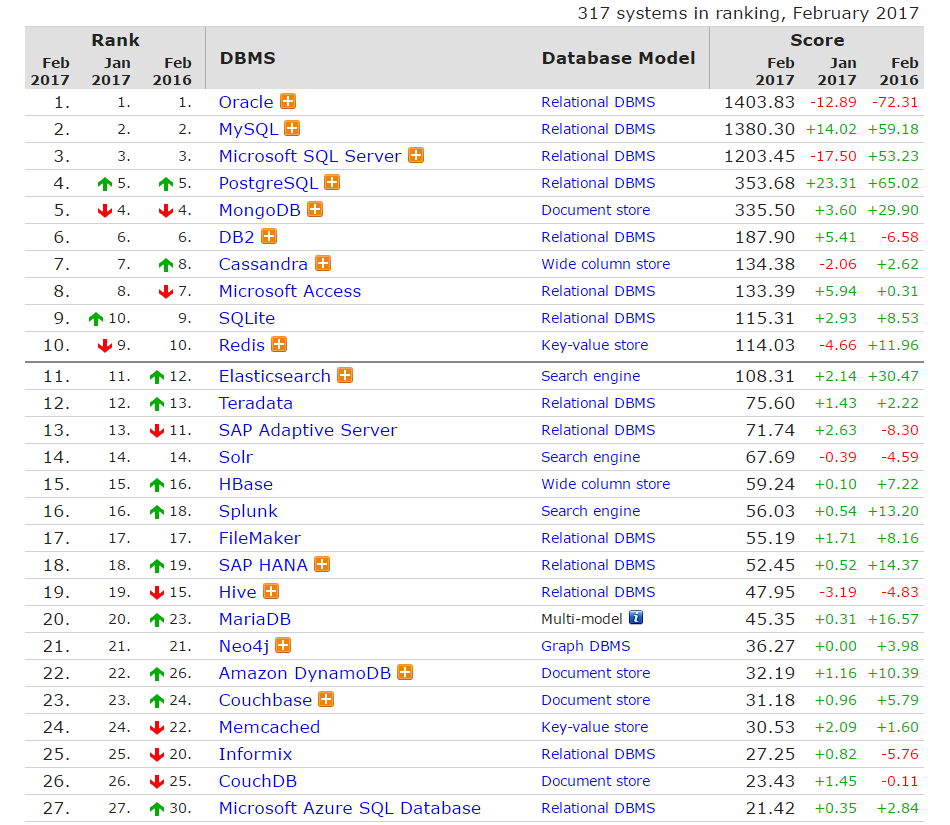Open the PostgreSQL link
The height and width of the screenshot is (825, 950).
pyautogui.click(x=268, y=183)
